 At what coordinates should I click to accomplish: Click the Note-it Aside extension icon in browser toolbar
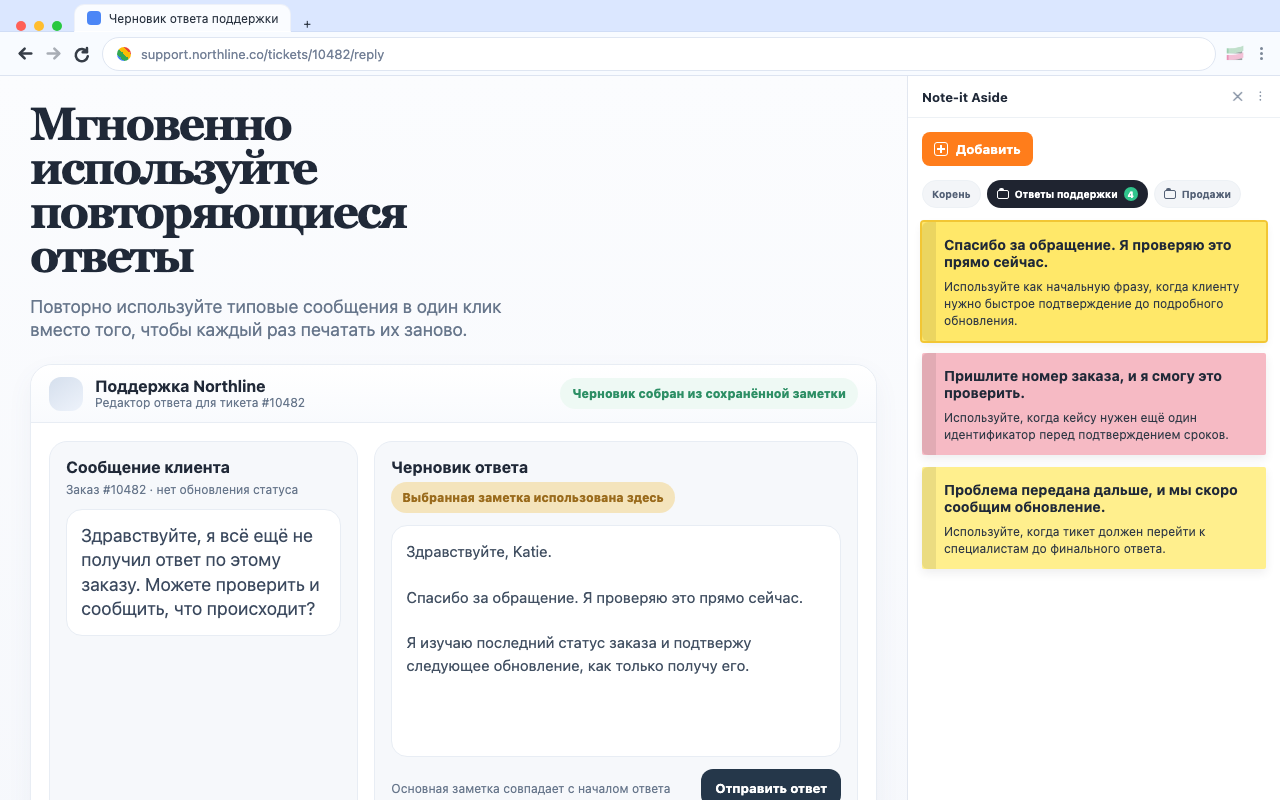pyautogui.click(x=1234, y=53)
